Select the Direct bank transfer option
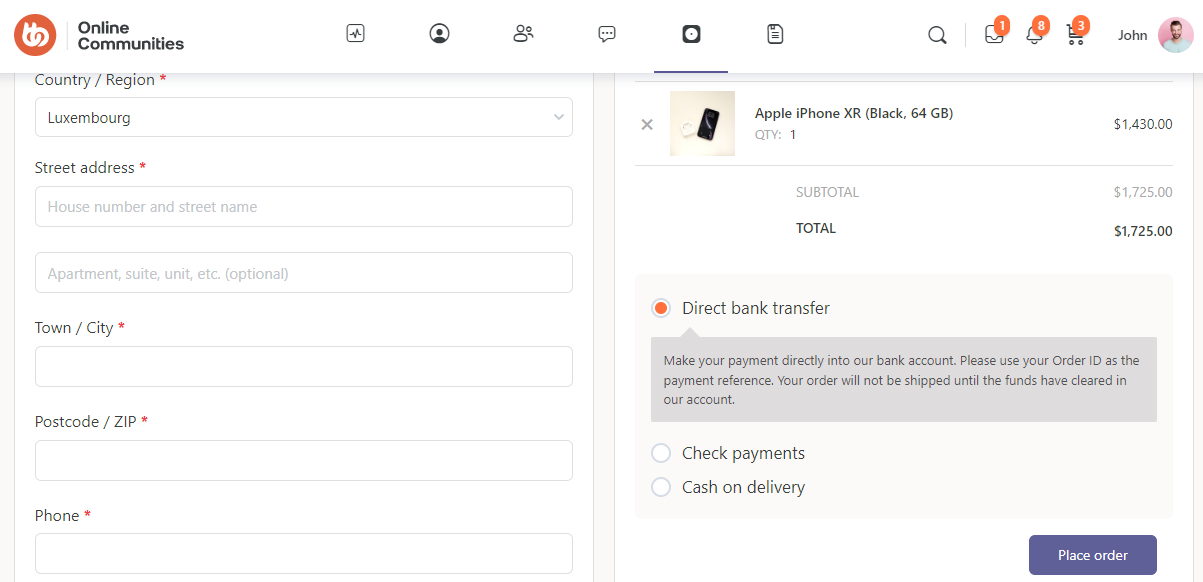 tap(660, 307)
